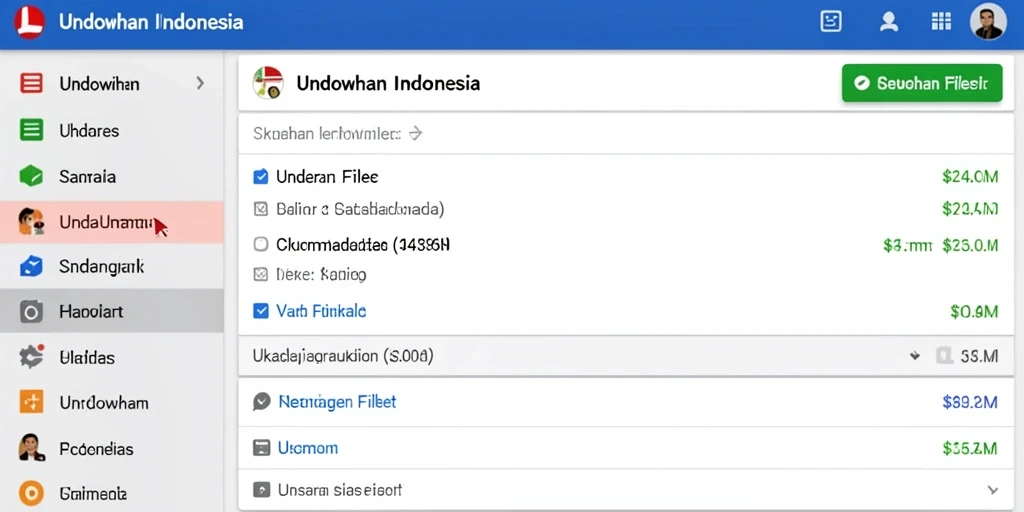
Task: Open the profile photo avatar in header
Action: coord(987,22)
